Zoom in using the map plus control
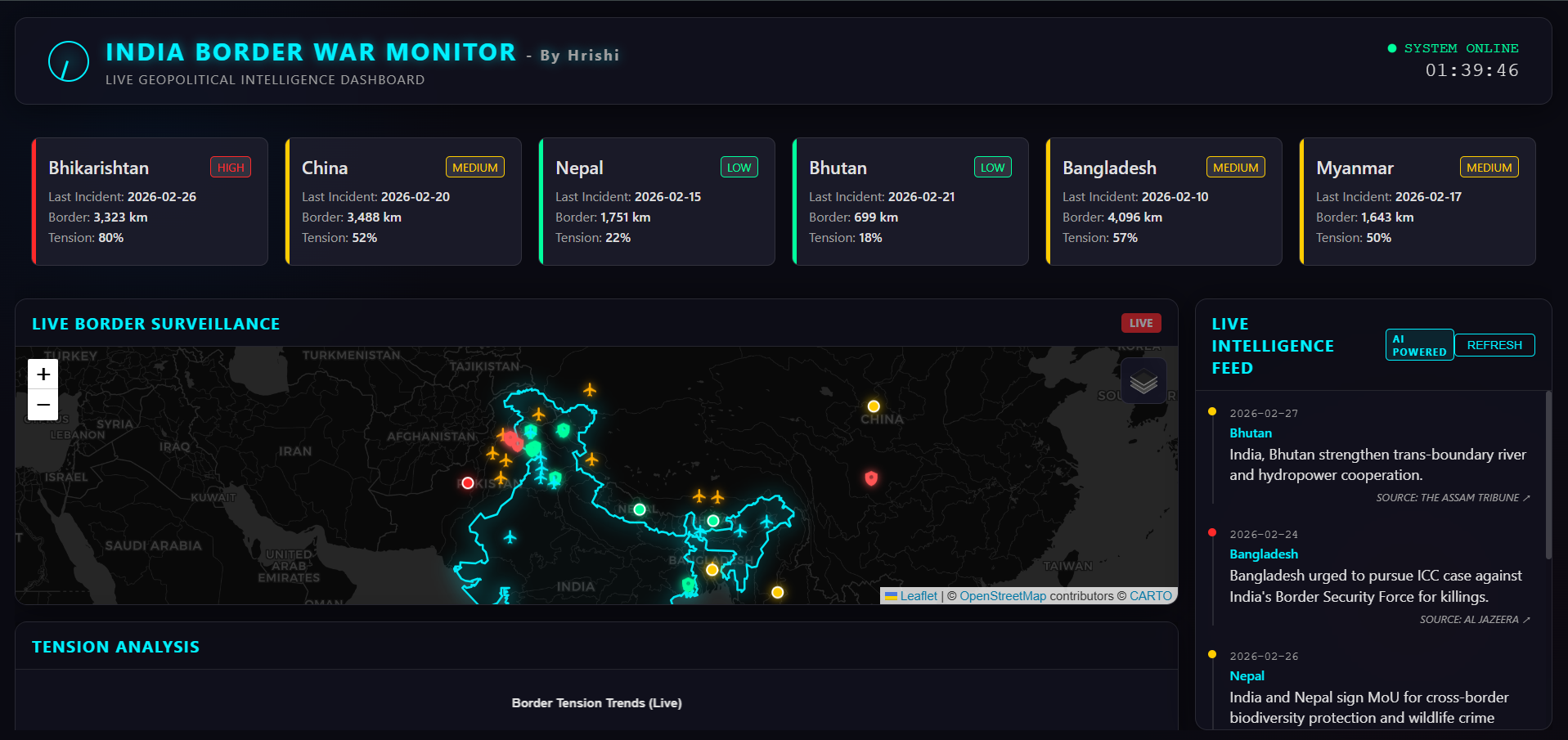 click(x=42, y=374)
